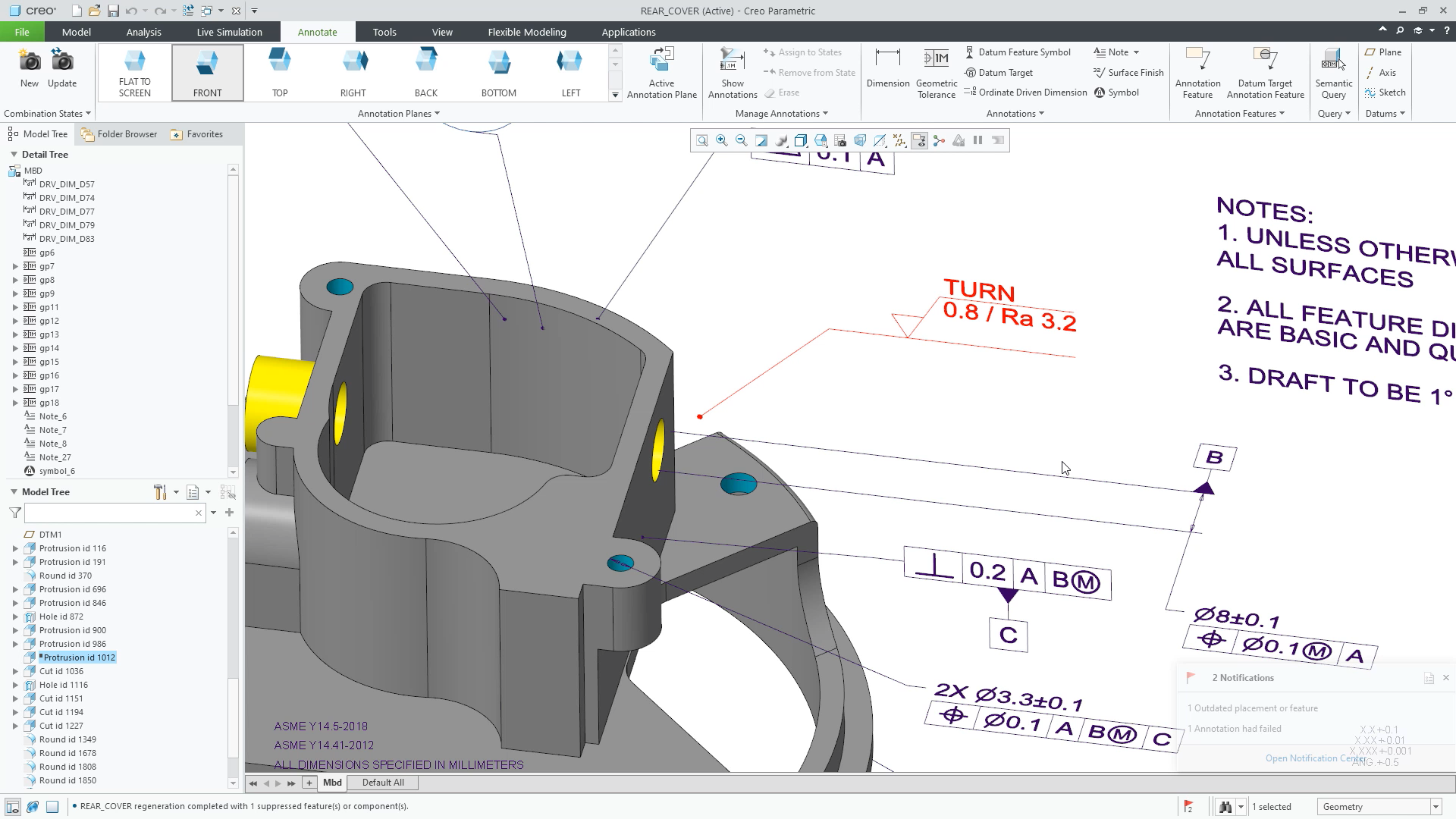The height and width of the screenshot is (819, 1456).
Task: Expand the gp7 item in Detail Tree
Action: (15, 266)
